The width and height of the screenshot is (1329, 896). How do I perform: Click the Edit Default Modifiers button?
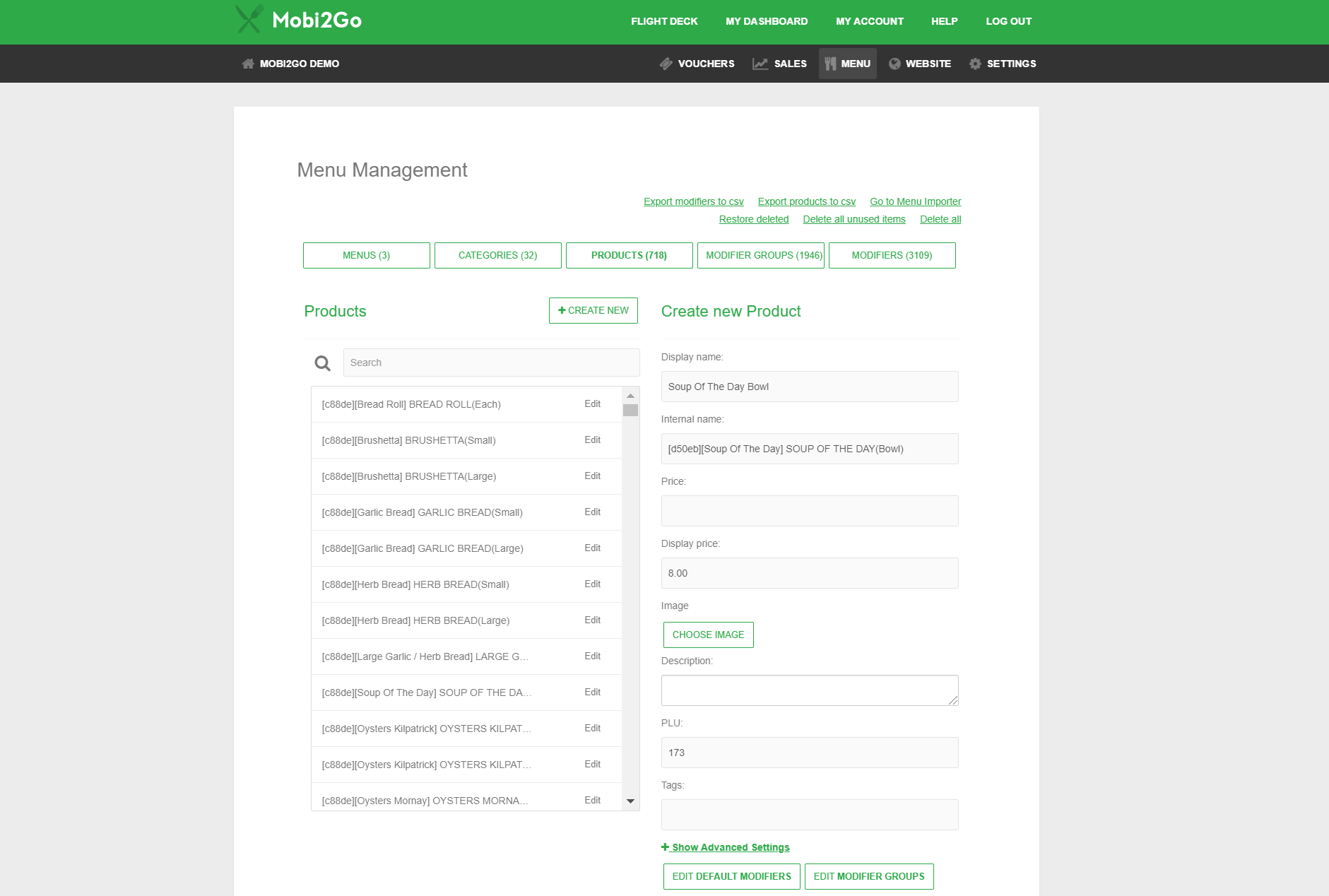731,876
